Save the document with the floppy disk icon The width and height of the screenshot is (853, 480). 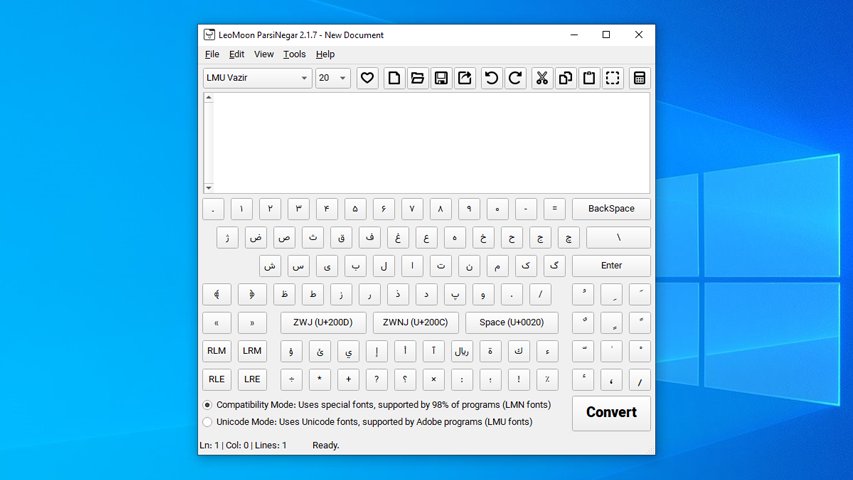click(x=441, y=78)
